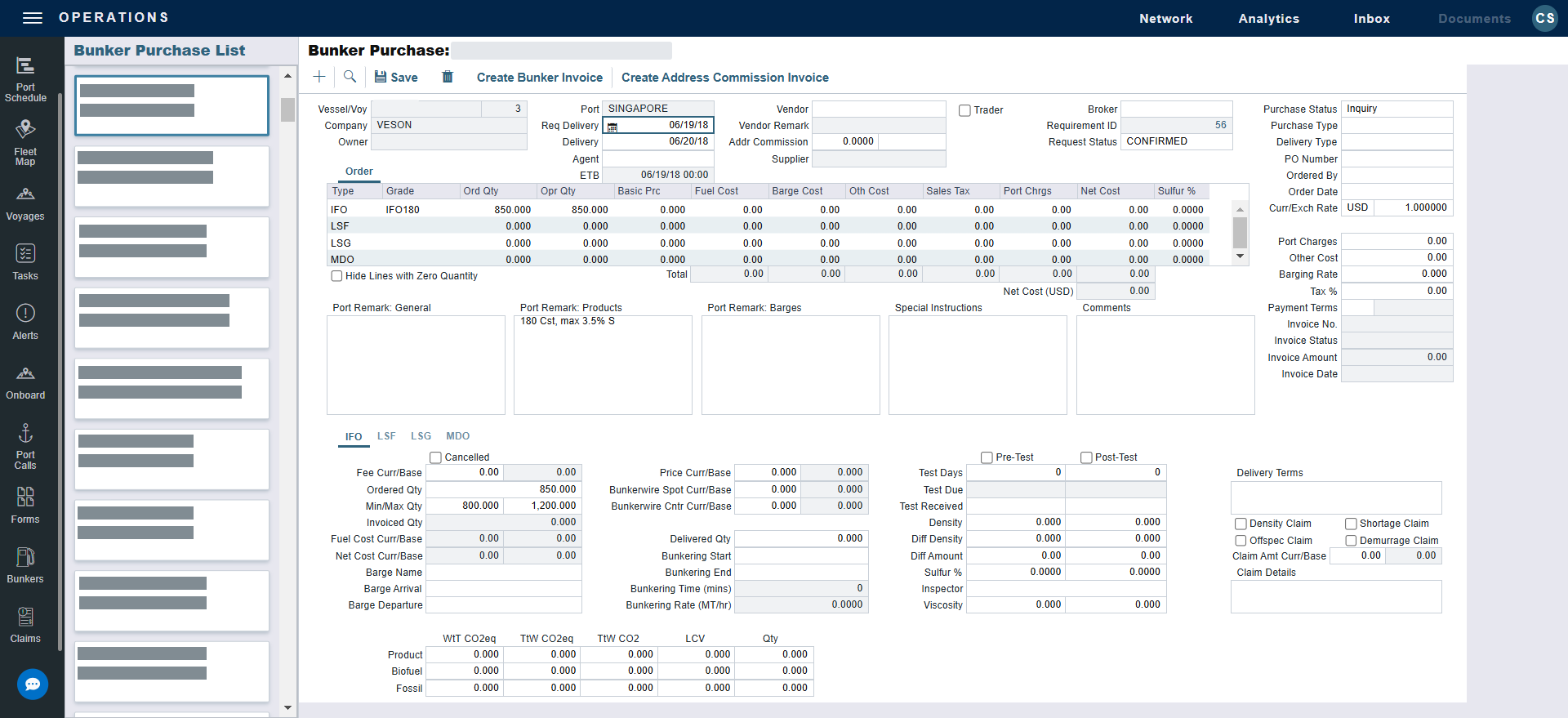
Task: Open the chat bubble assistant
Action: pos(33,685)
